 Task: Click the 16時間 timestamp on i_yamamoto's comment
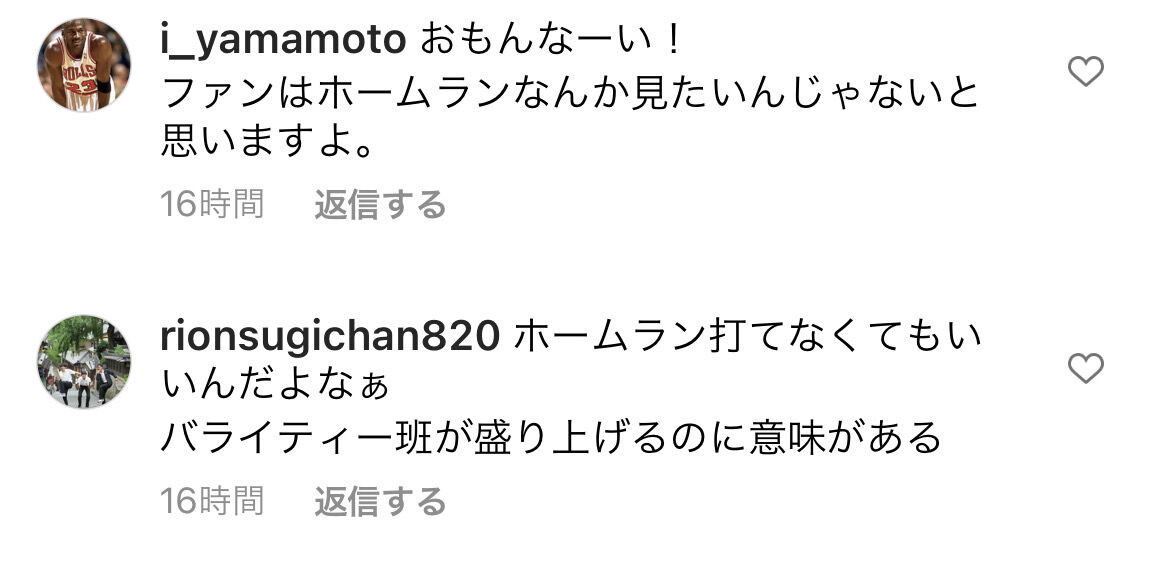(x=213, y=204)
